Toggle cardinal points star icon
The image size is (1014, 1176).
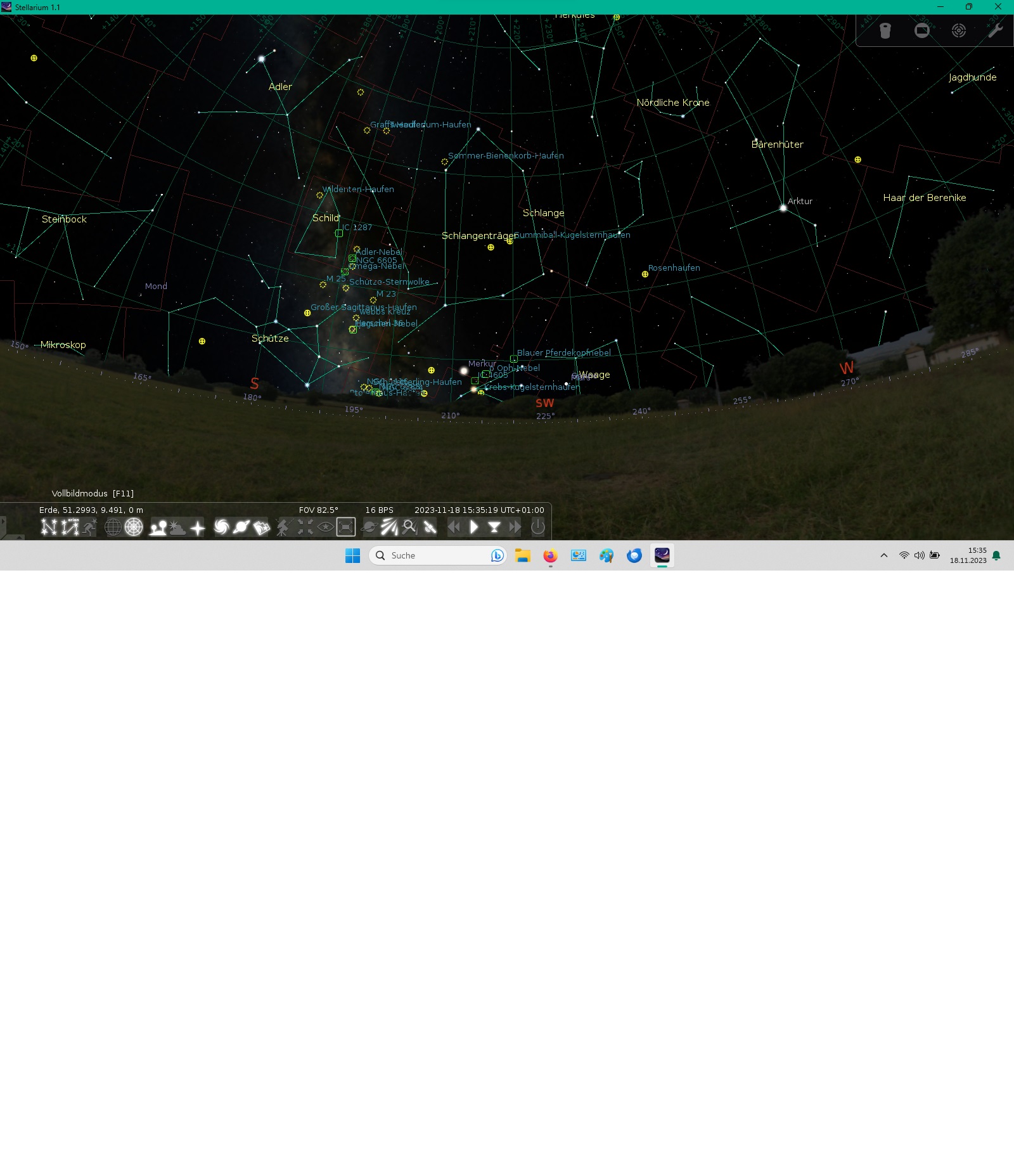click(198, 527)
